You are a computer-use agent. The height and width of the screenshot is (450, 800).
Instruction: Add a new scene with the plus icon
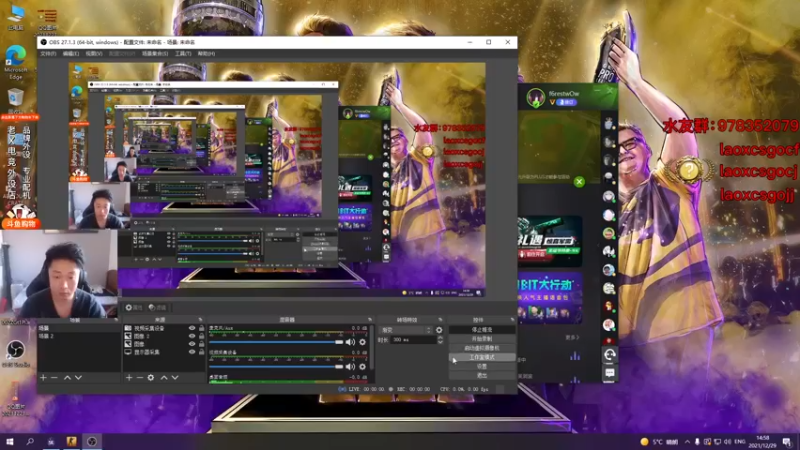[x=43, y=378]
